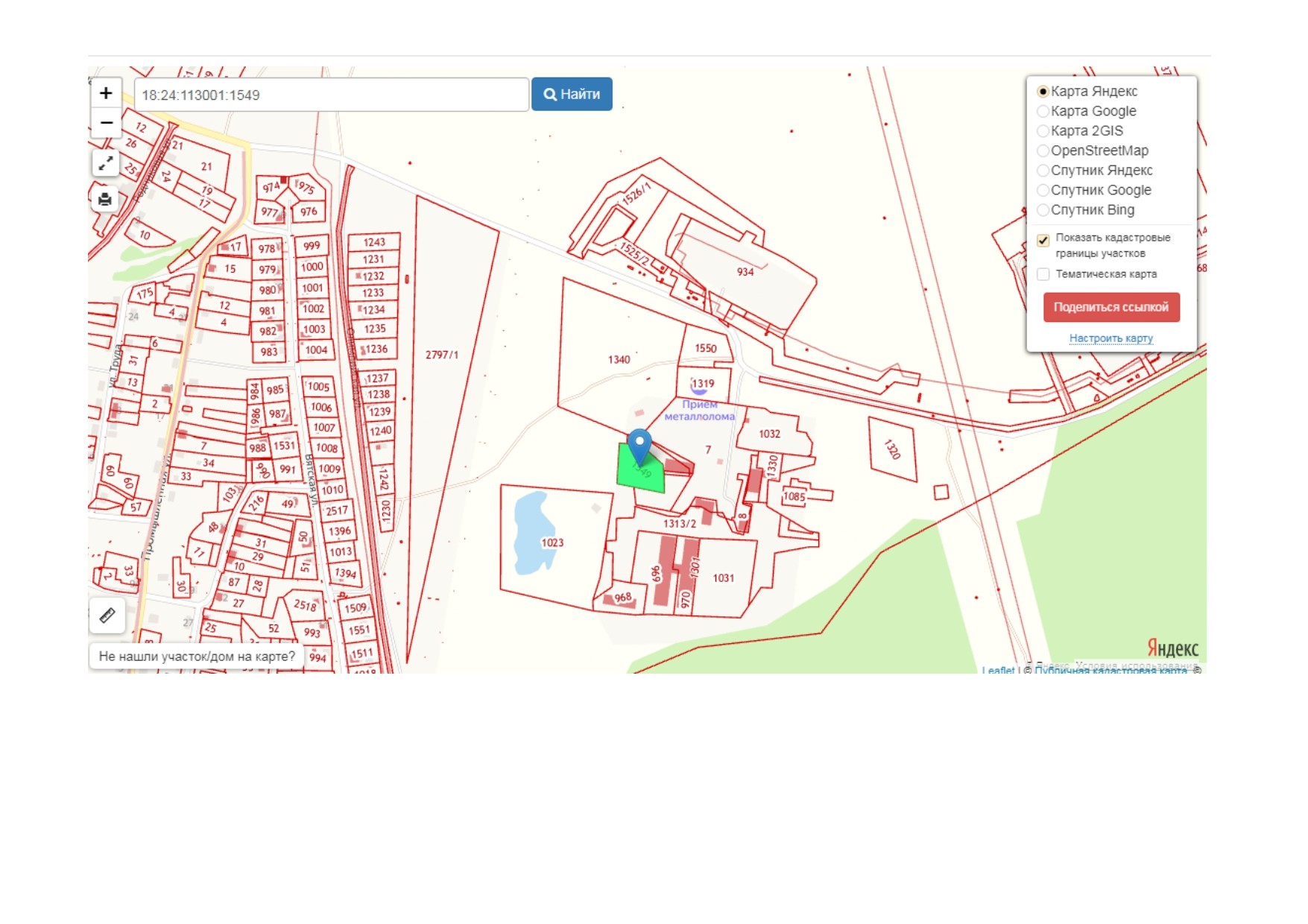Viewport: 1308px width, 924px height.
Task: Click parcel labeled 2797/1
Action: tap(442, 355)
